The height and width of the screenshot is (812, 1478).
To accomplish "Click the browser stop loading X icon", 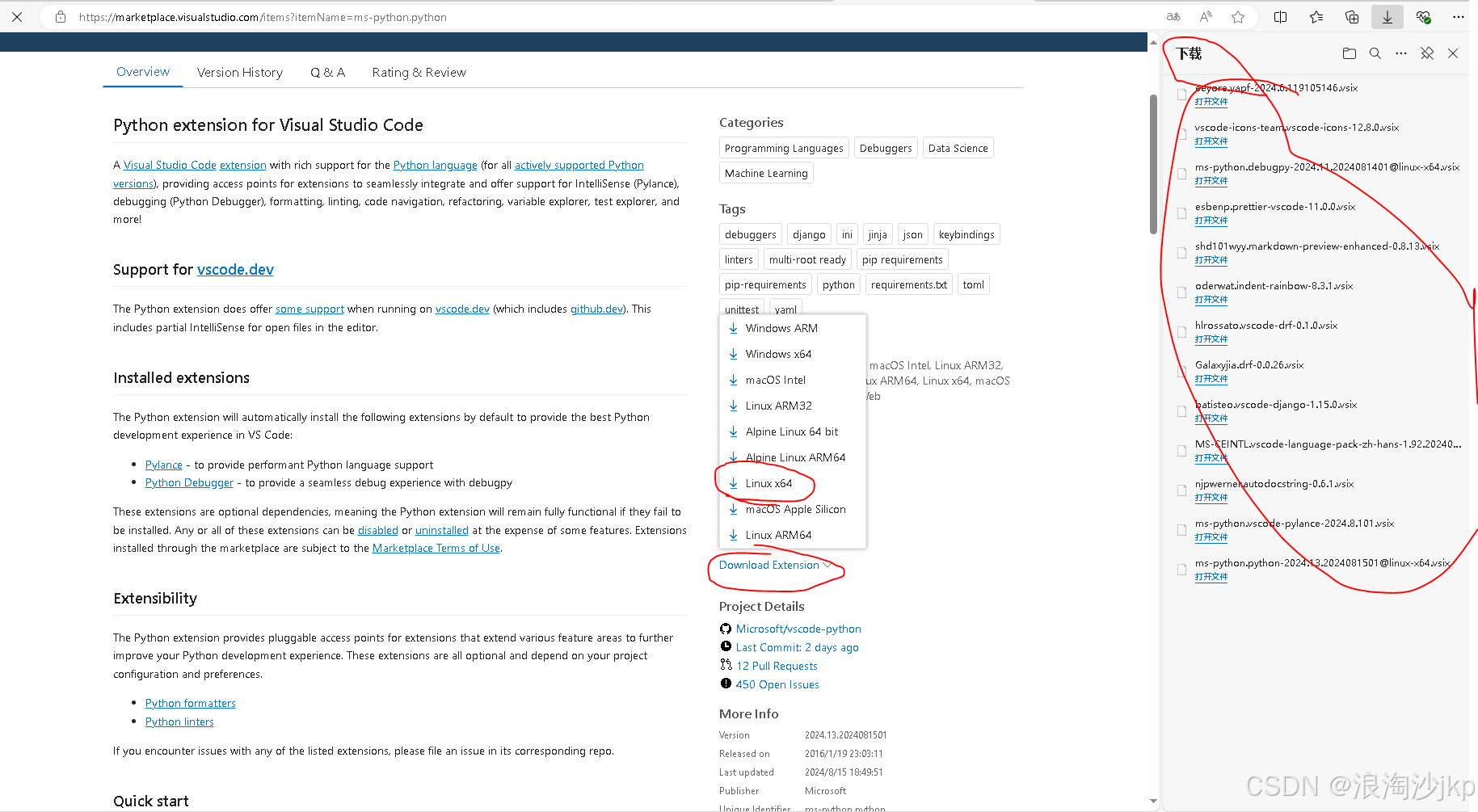I will point(17,16).
